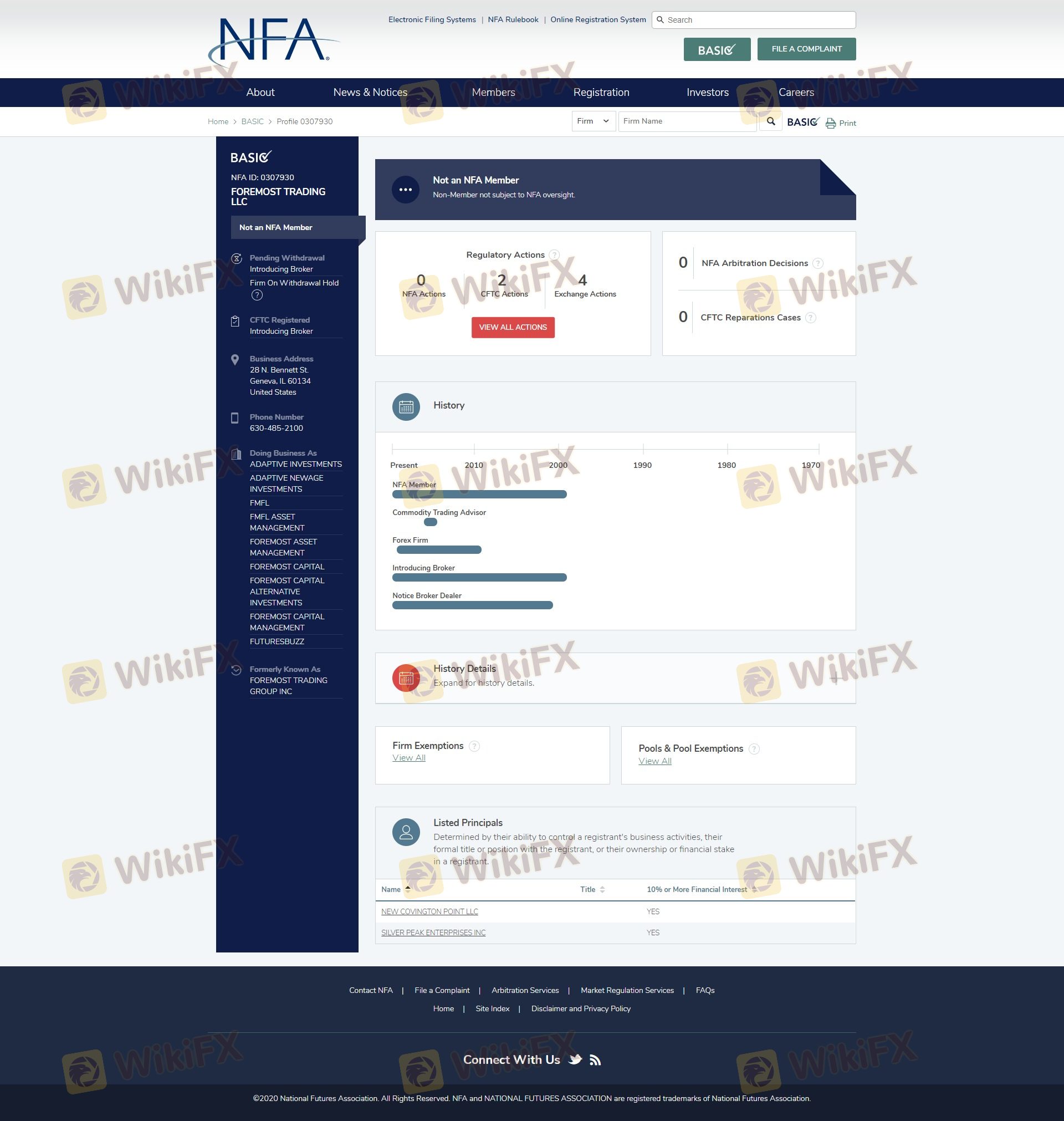
Task: Click the Print printer icon
Action: click(x=830, y=123)
